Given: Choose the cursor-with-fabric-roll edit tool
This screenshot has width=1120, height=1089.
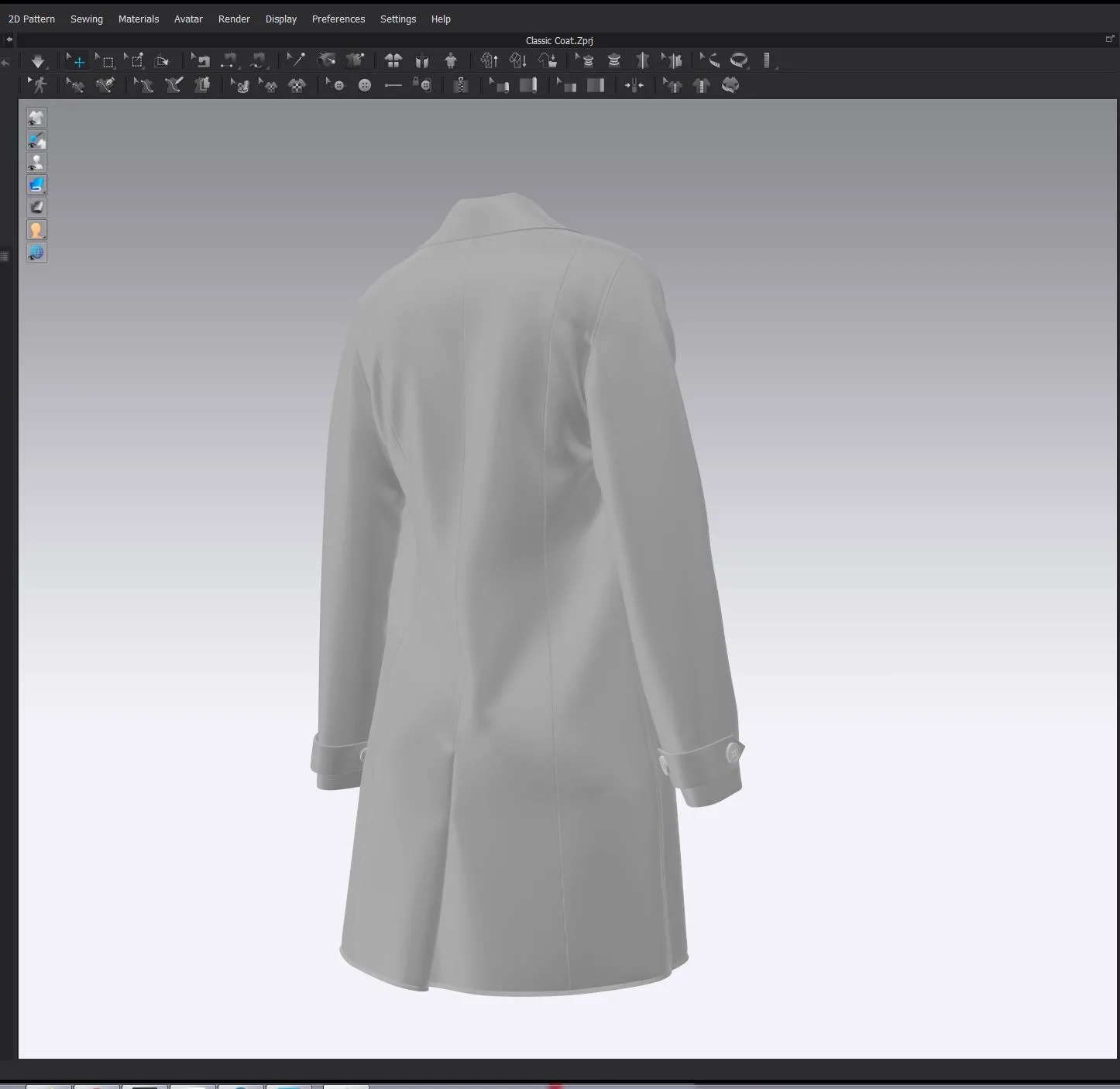Looking at the screenshot, I should point(500,85).
